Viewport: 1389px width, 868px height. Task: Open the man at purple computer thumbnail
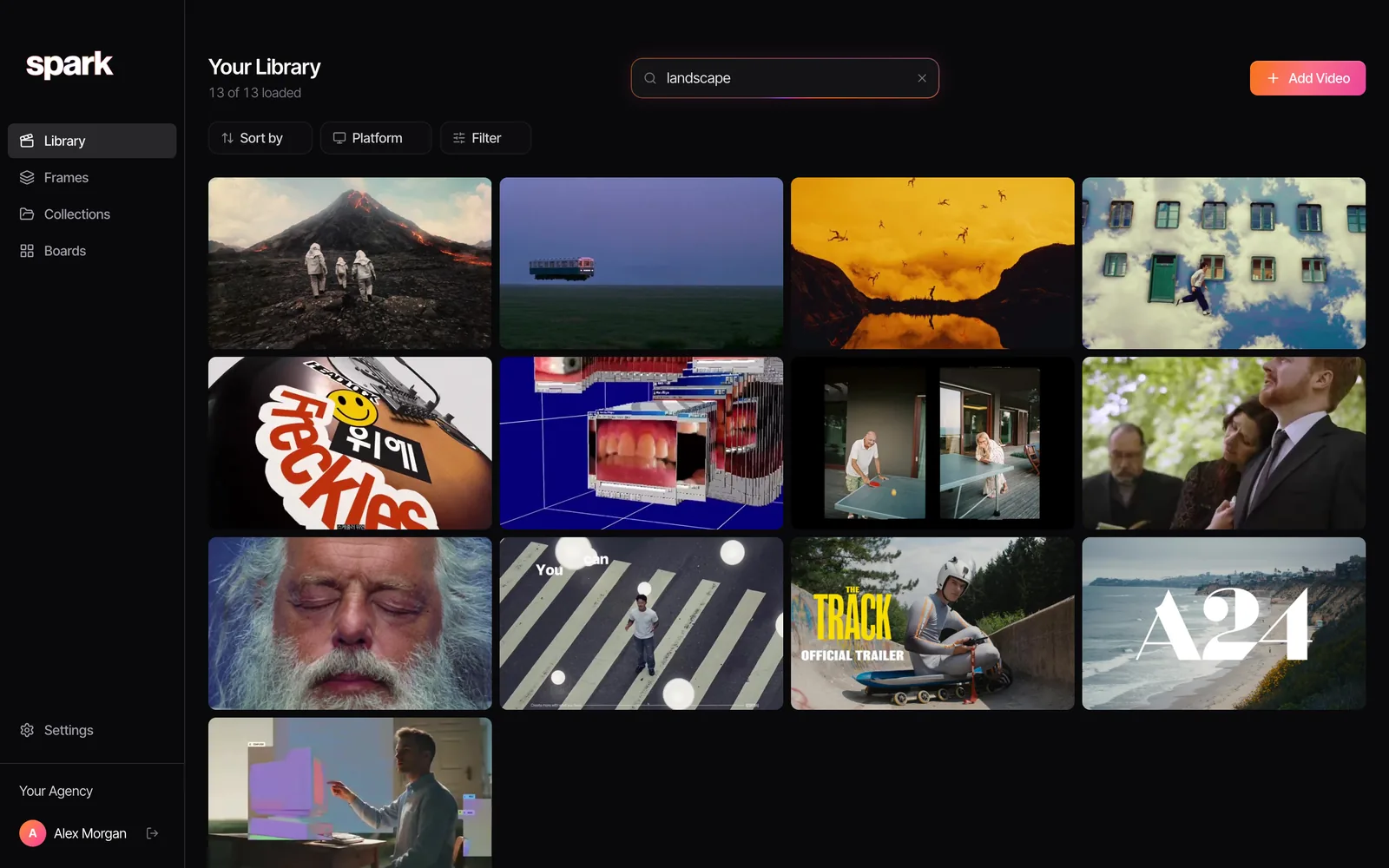[x=350, y=792]
